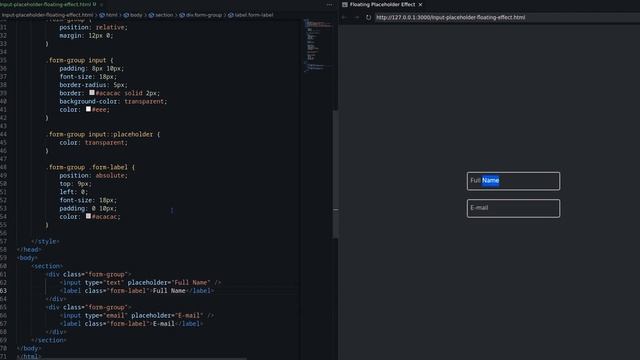Viewport: 640px width, 360px height.
Task: Open color picker for label color #acacac
Action: click(x=88, y=216)
